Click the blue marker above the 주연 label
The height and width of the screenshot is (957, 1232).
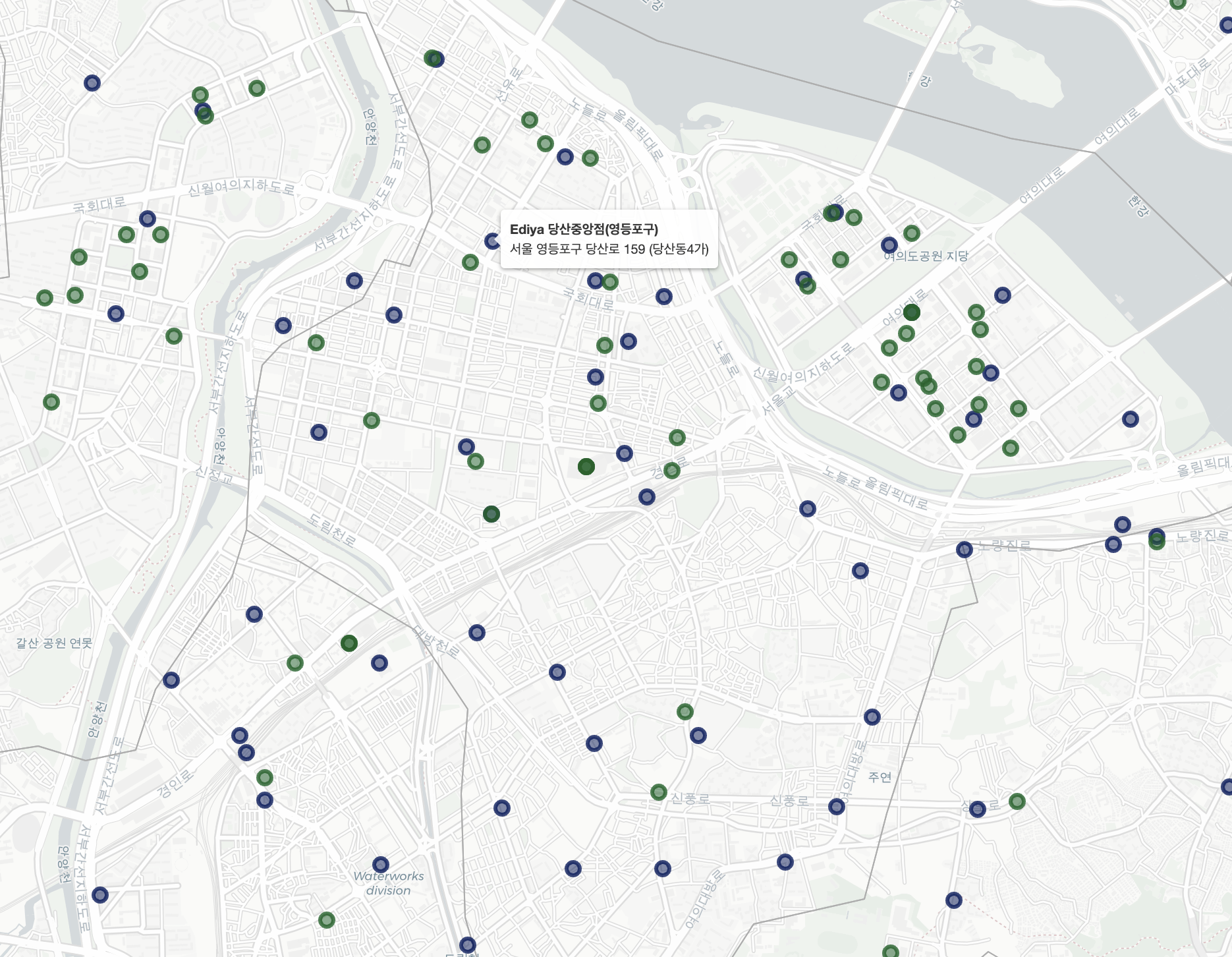872,717
